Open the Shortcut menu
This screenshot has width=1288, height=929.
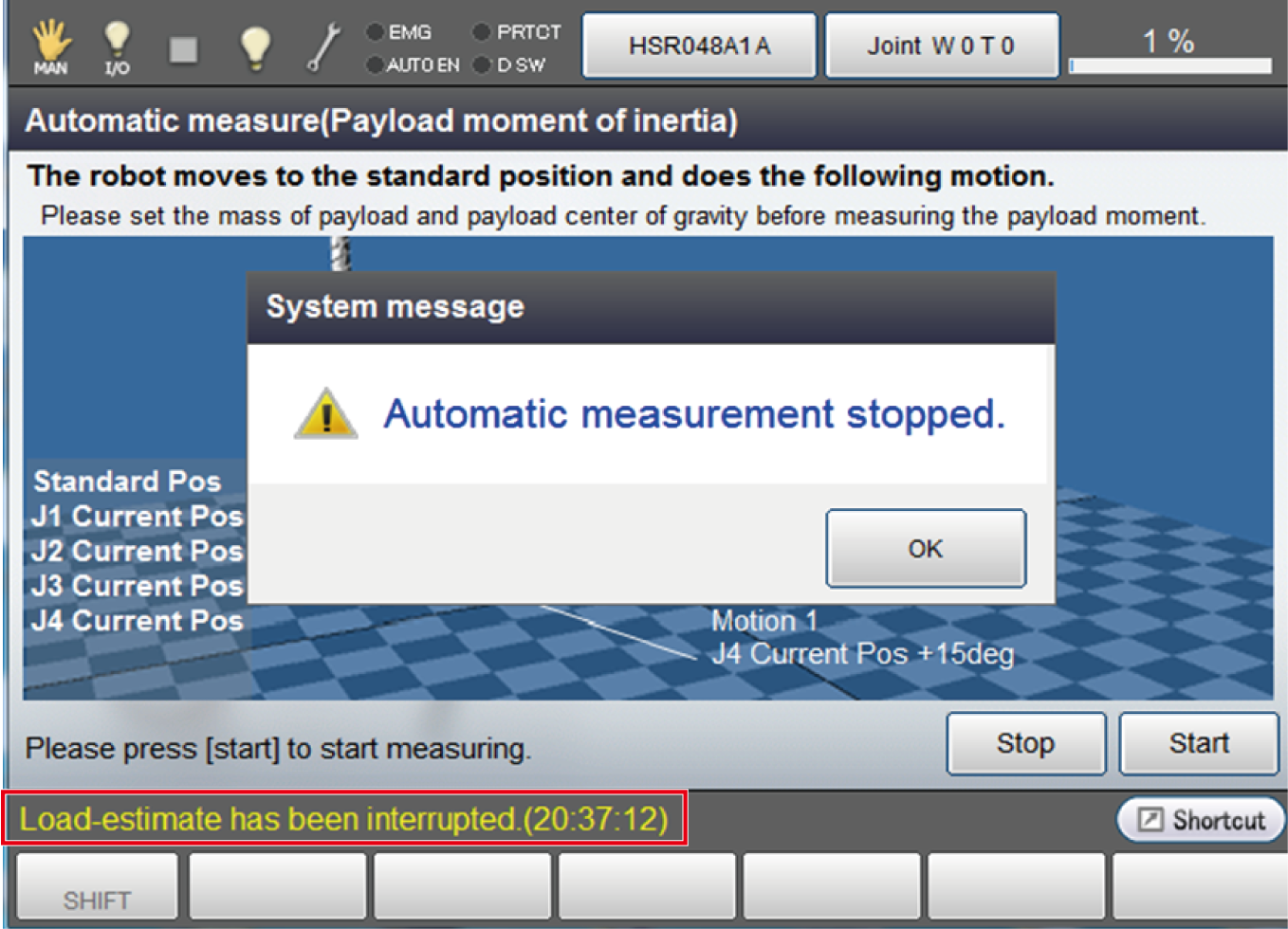tap(1201, 820)
